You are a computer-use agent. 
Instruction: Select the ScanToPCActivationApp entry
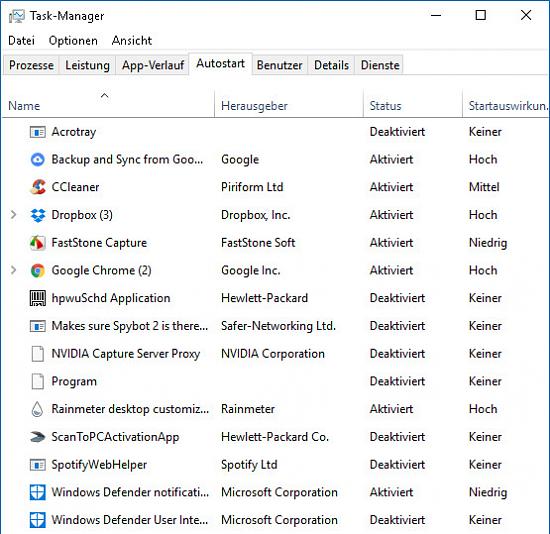click(x=115, y=437)
